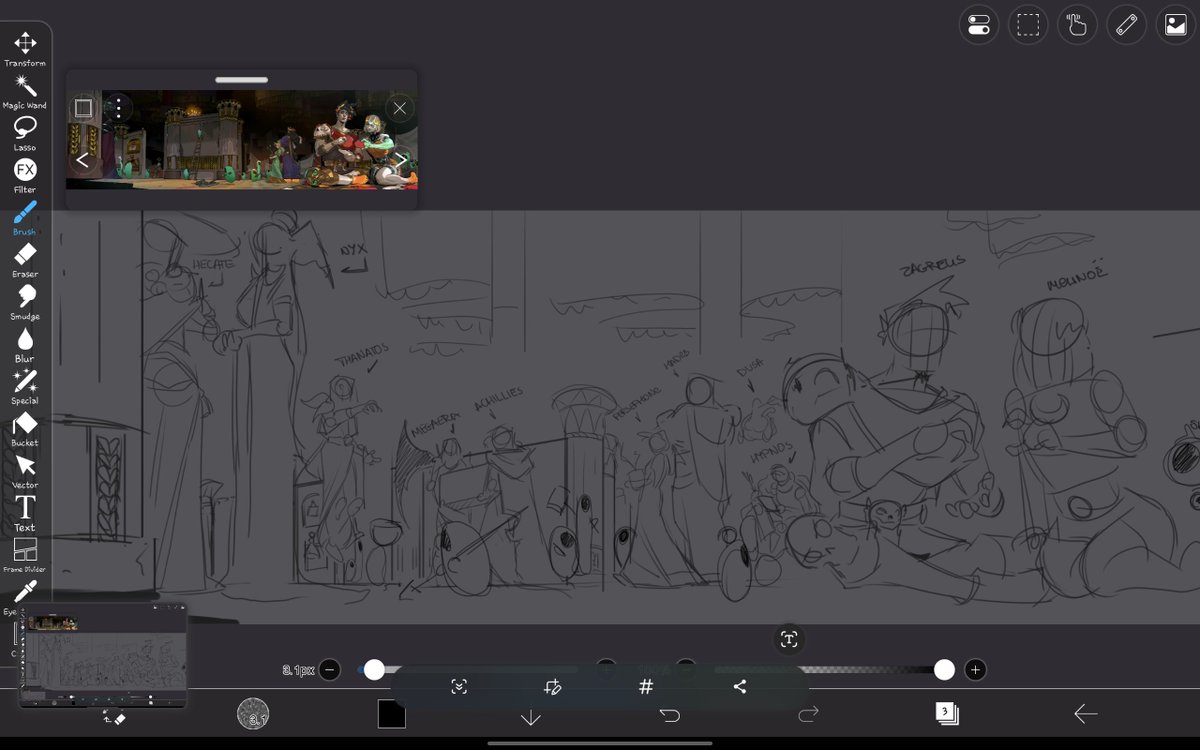Switch between brush and eraser
This screenshot has width=1200, height=750.
click(114, 717)
